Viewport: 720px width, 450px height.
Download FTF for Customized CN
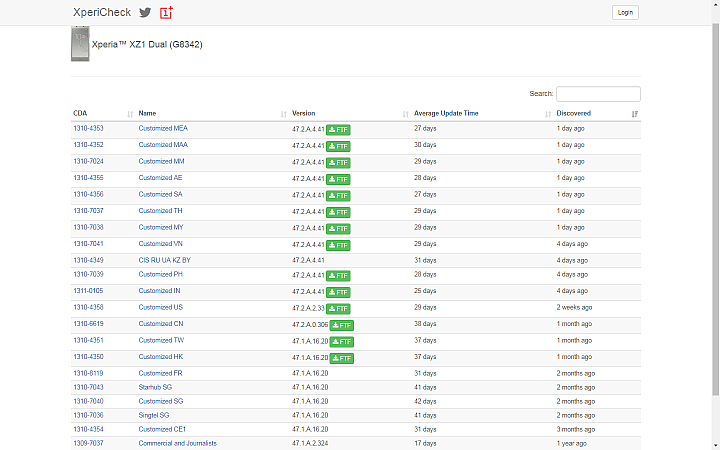tap(342, 326)
